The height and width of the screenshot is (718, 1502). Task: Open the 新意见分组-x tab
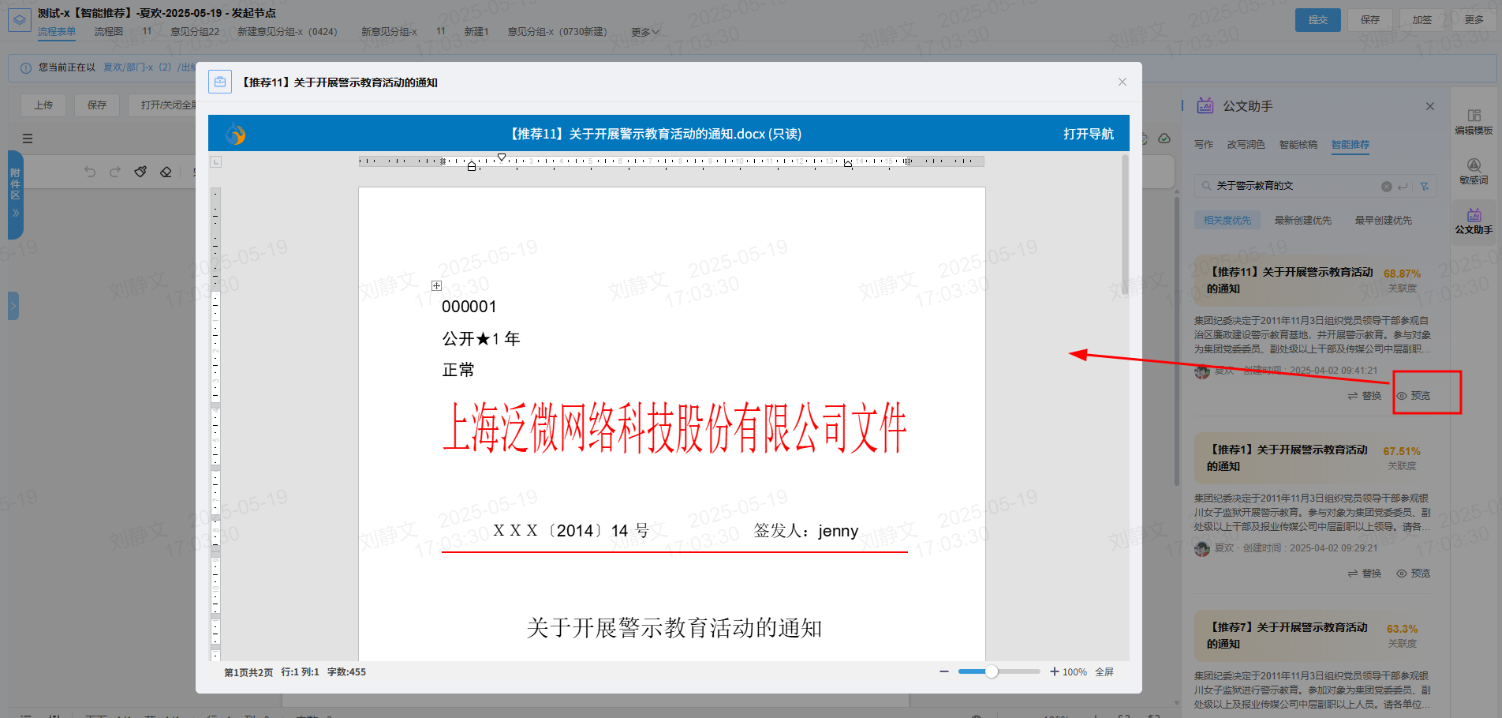point(389,32)
